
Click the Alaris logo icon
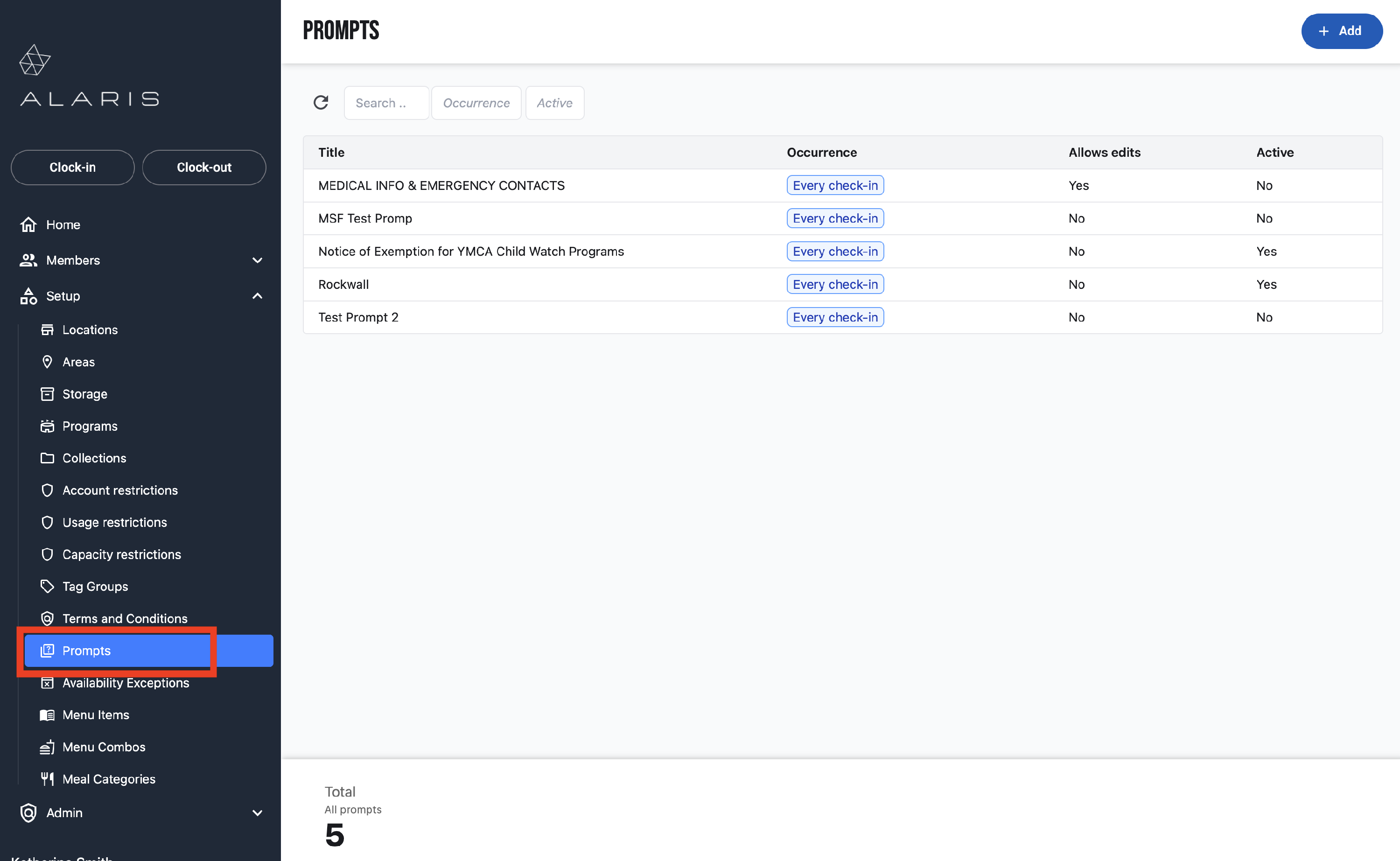(35, 60)
